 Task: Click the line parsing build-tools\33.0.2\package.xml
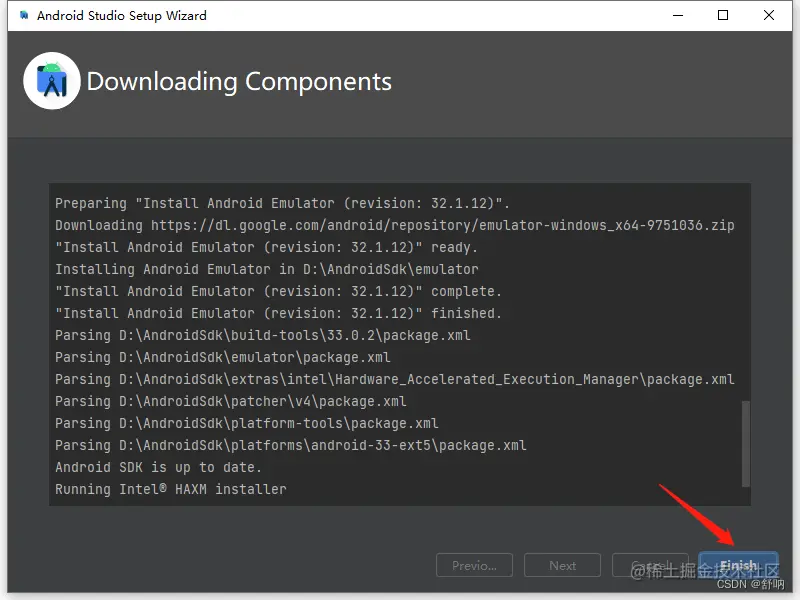[x=263, y=335]
